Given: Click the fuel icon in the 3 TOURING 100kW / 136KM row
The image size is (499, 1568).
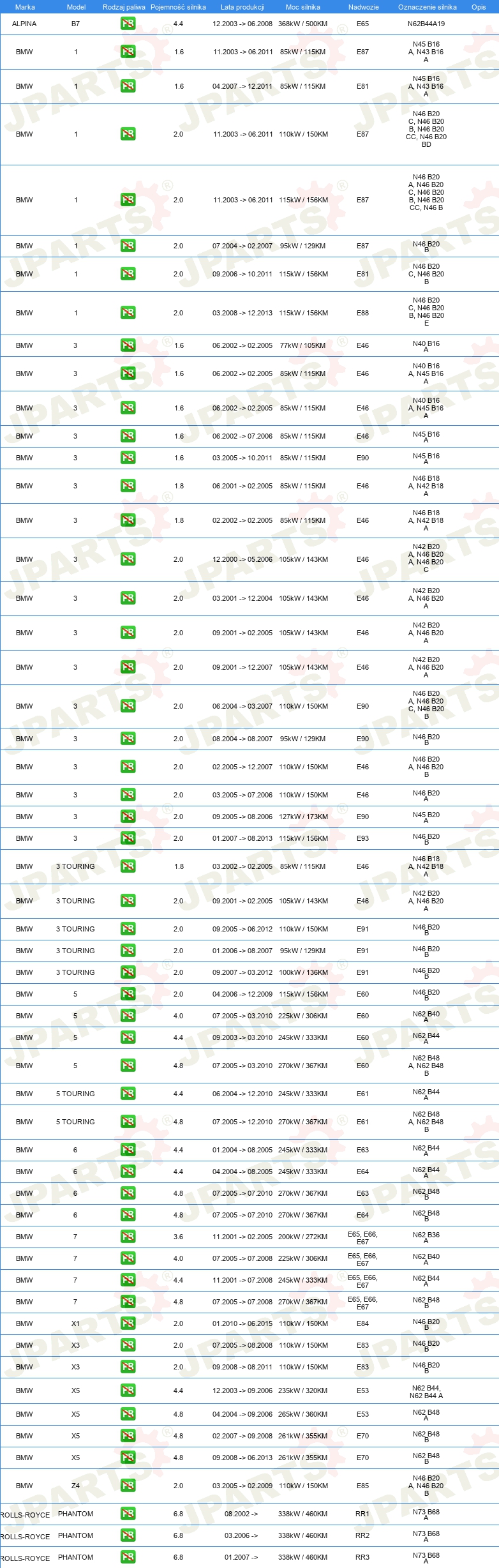Looking at the screenshot, I should [x=128, y=972].
